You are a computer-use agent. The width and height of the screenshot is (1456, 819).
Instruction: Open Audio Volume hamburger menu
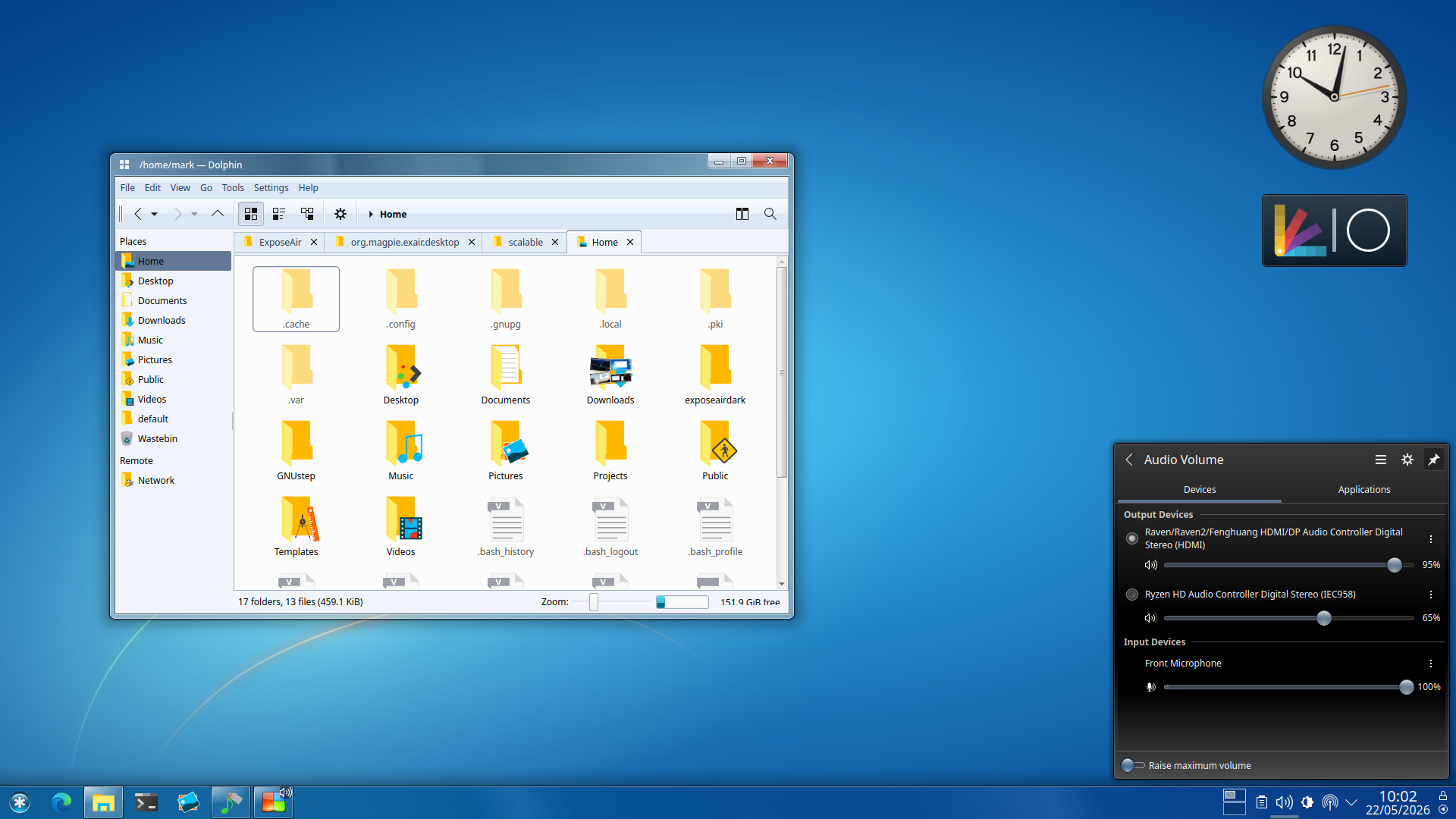click(1381, 460)
